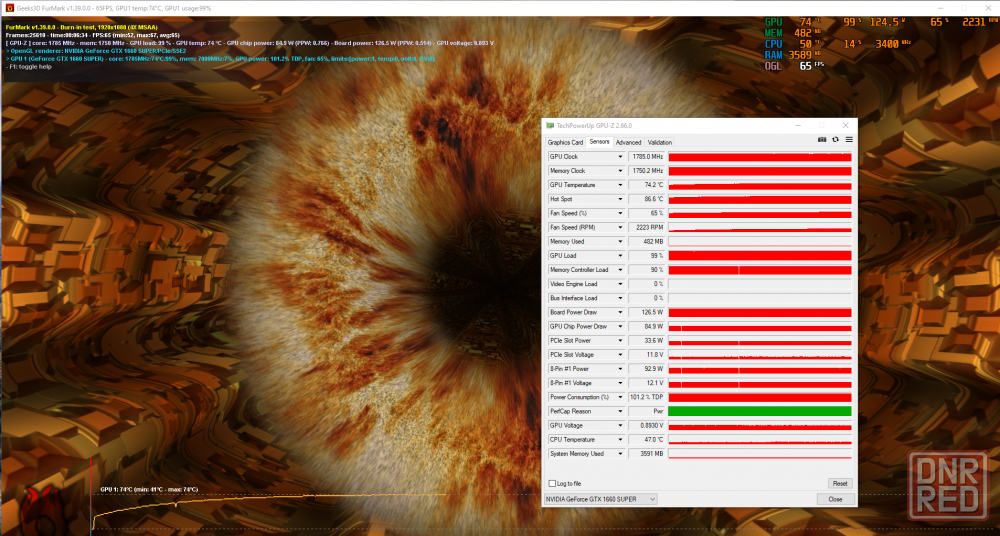The image size is (1000, 536).
Task: Expand the GPU Load sensor dropdown
Action: (619, 256)
